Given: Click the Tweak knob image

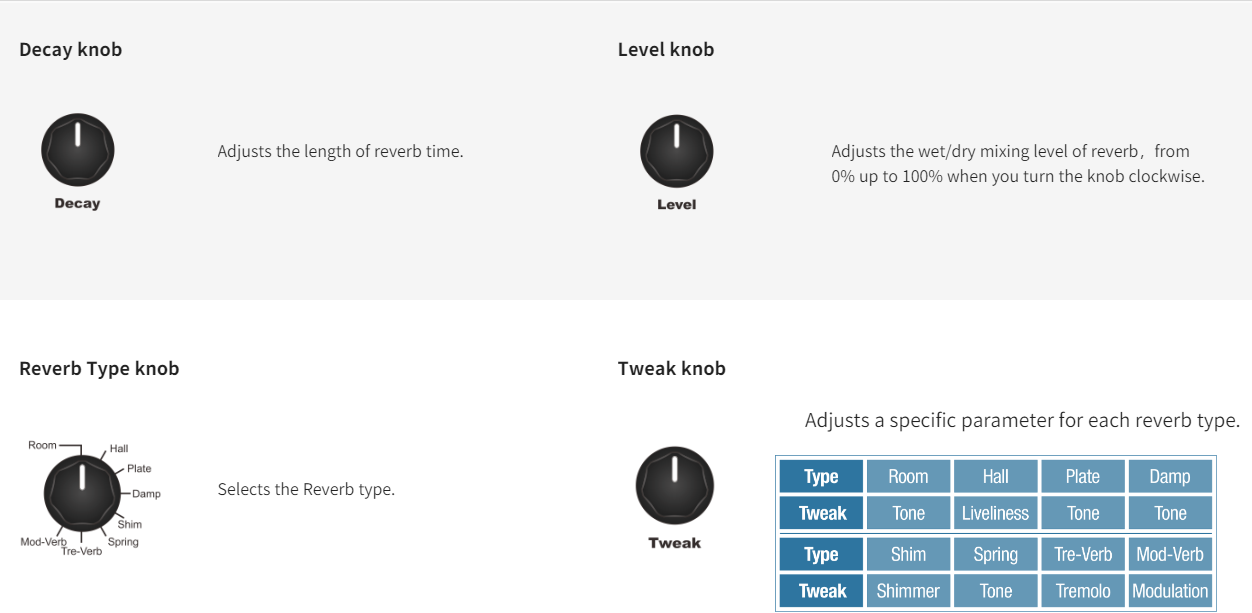Looking at the screenshot, I should click(x=675, y=485).
